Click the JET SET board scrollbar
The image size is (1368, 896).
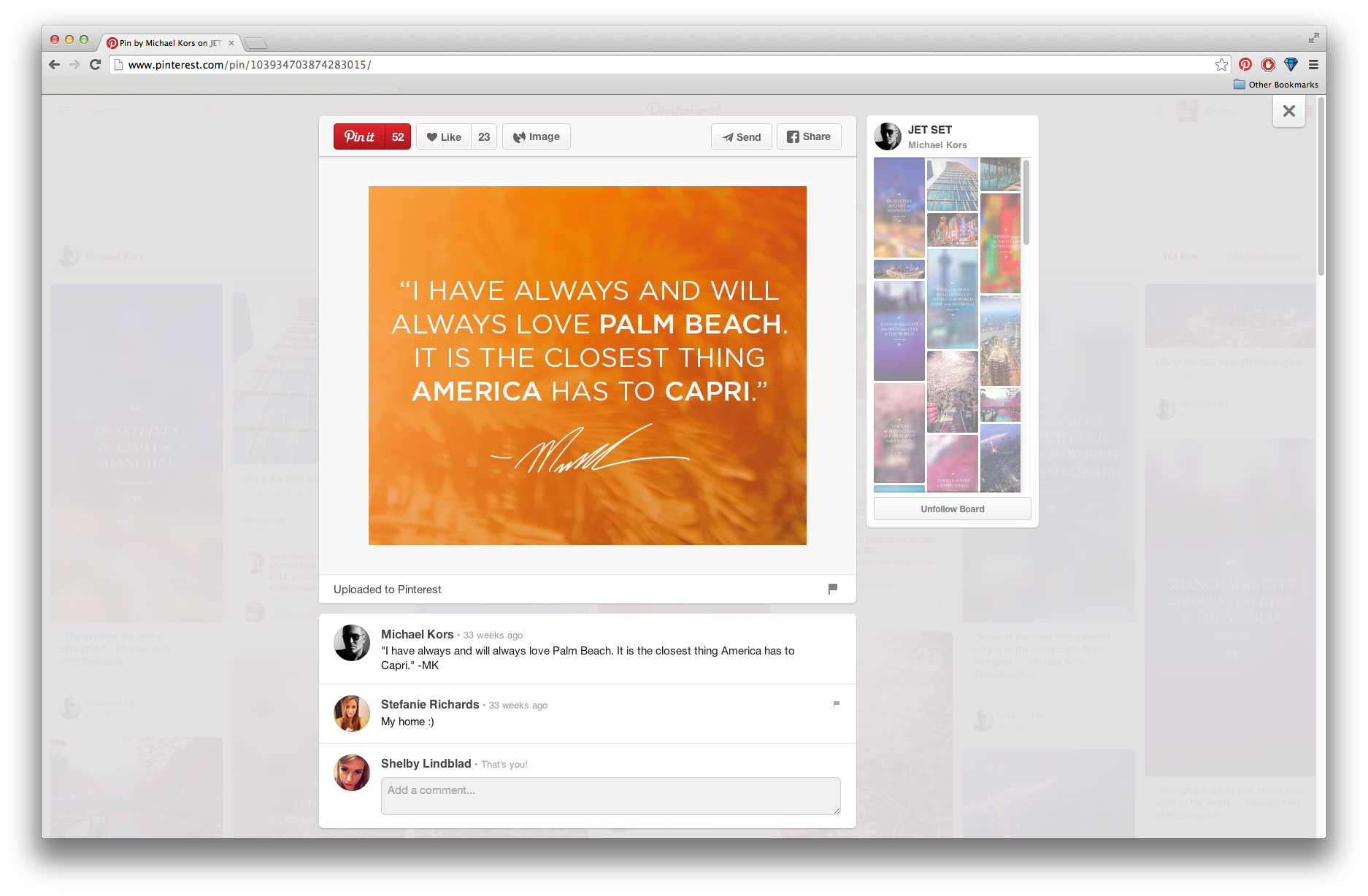click(x=1026, y=204)
